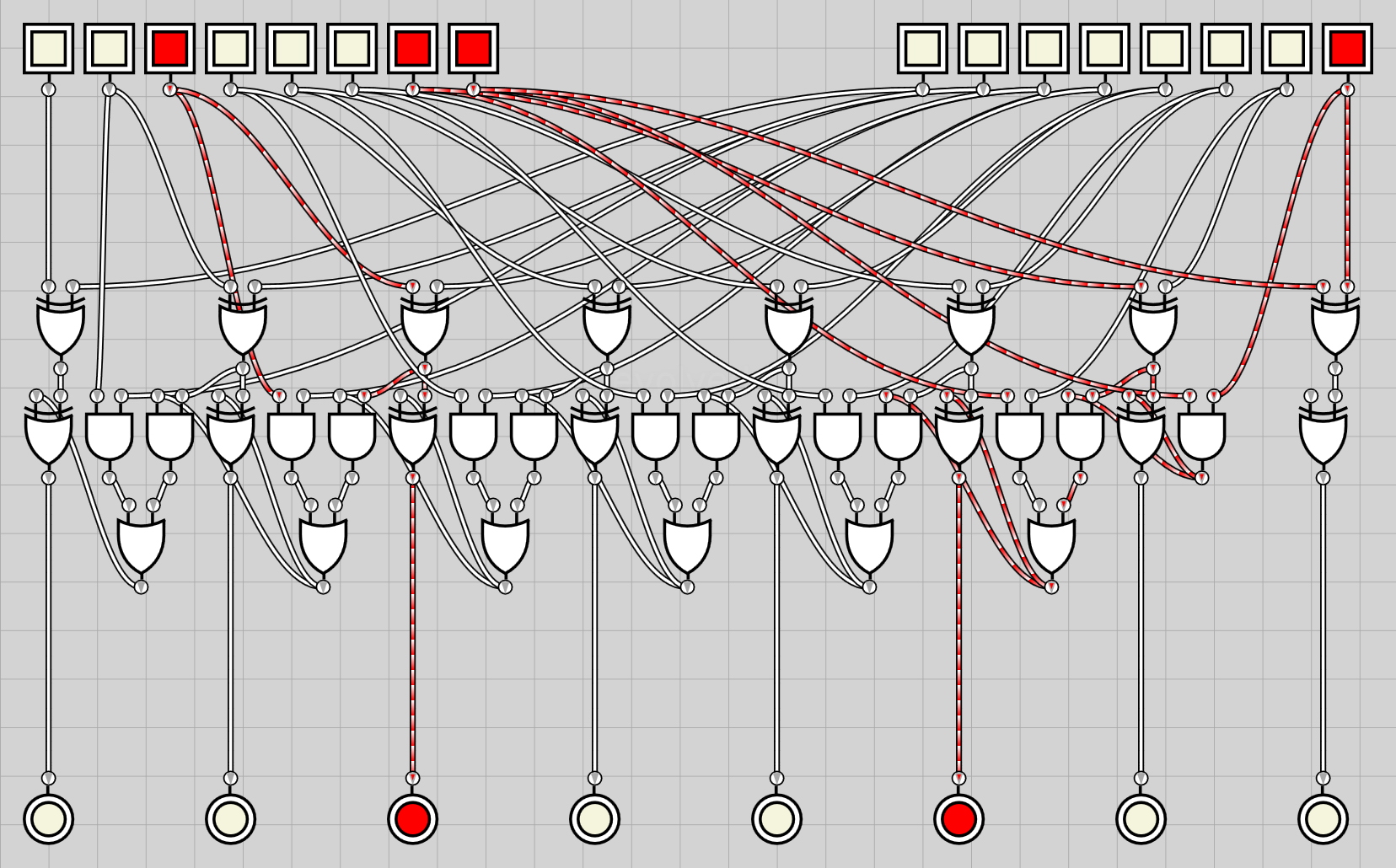Select the far-right XOR gate in the second gate row
Screen dimensions: 1396x868
[x=1323, y=436]
